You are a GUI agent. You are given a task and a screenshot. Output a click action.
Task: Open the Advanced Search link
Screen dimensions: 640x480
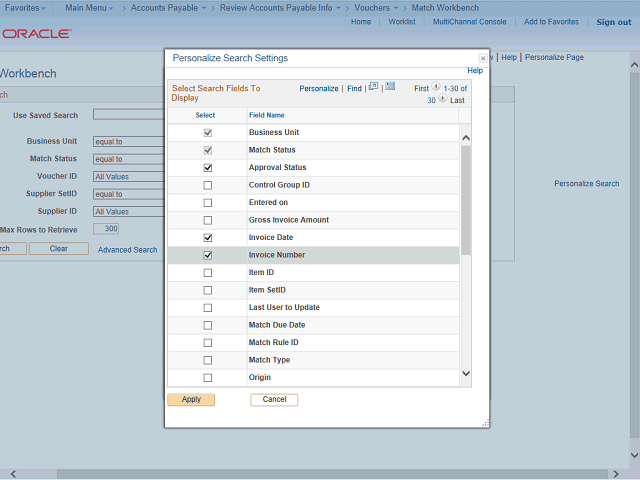(127, 250)
